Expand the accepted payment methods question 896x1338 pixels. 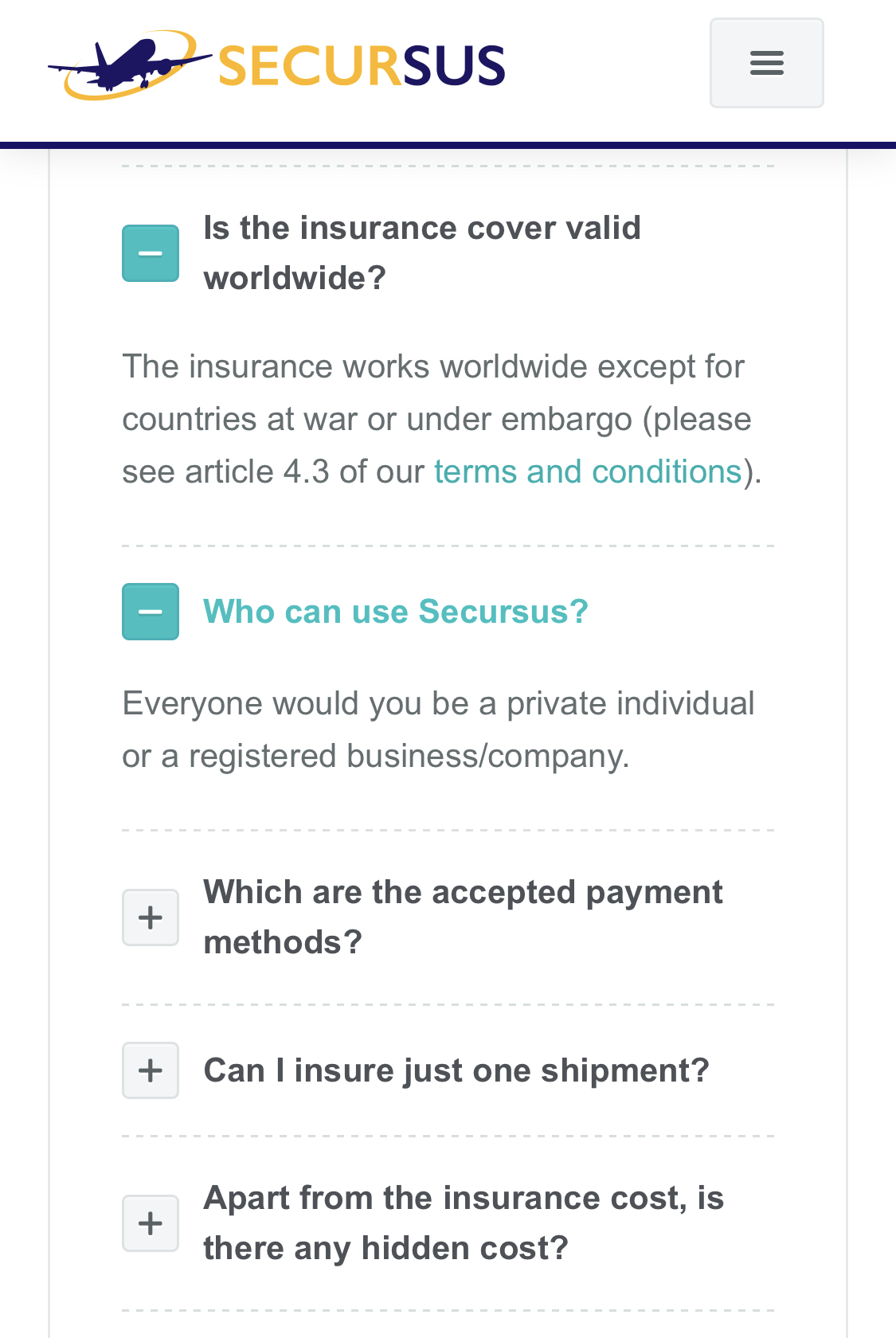click(x=151, y=917)
